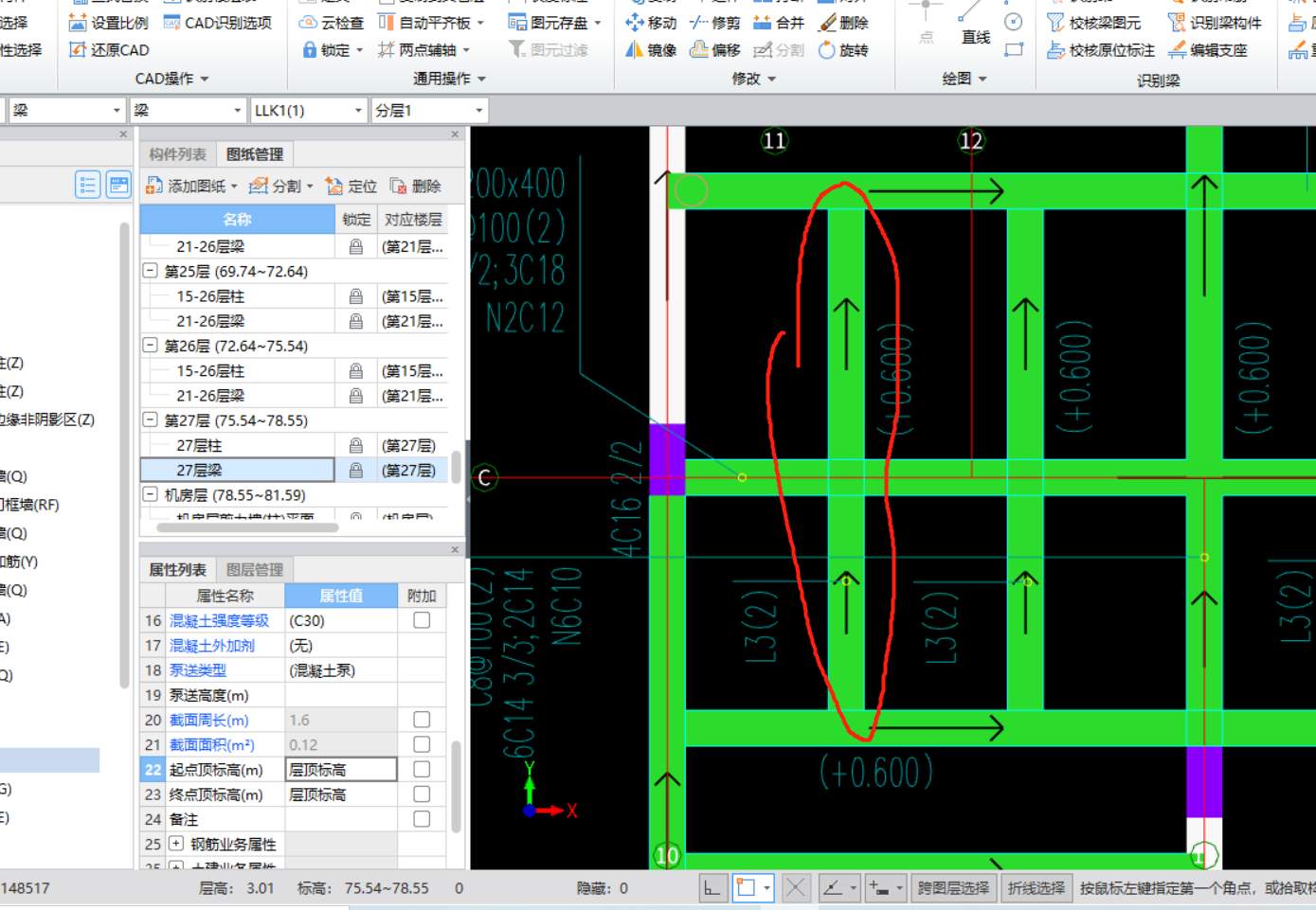The width and height of the screenshot is (1316, 910).
Task: Toggle orthogonal mode icon in status bar
Action: point(712,888)
